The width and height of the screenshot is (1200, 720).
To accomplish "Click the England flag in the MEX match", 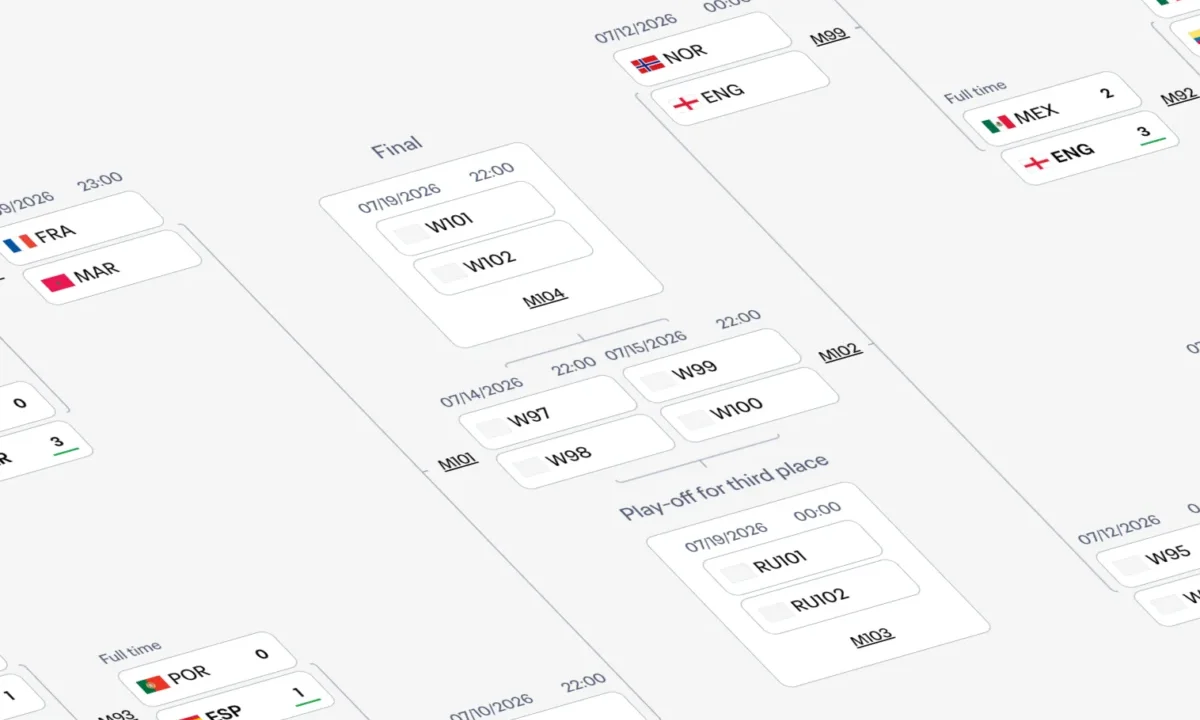I will coord(1036,162).
